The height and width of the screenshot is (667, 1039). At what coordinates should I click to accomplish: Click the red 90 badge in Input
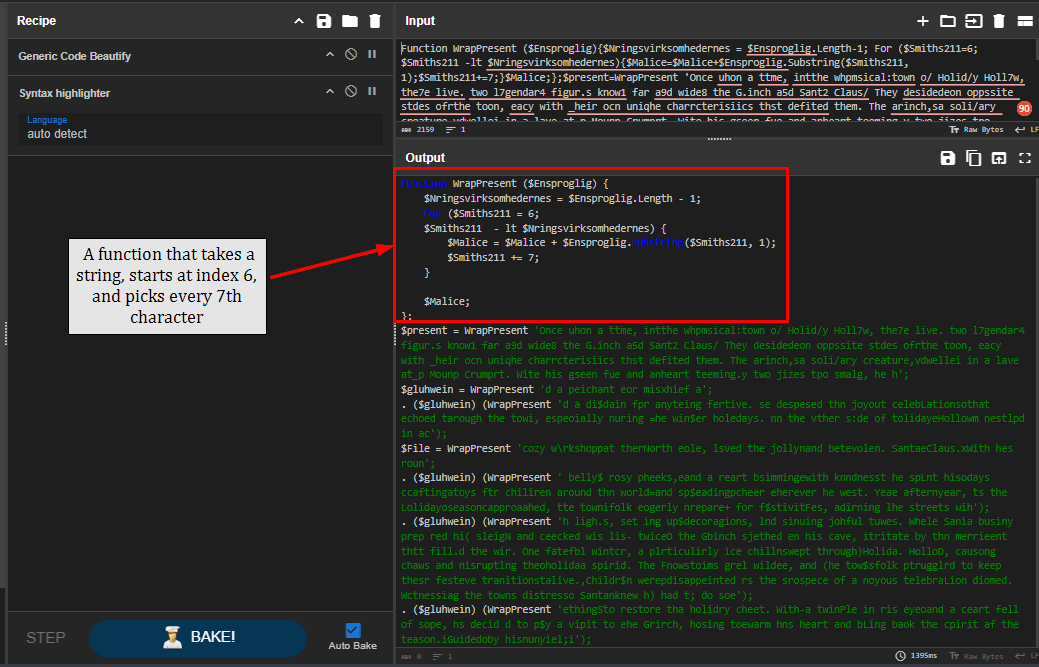coord(1024,109)
